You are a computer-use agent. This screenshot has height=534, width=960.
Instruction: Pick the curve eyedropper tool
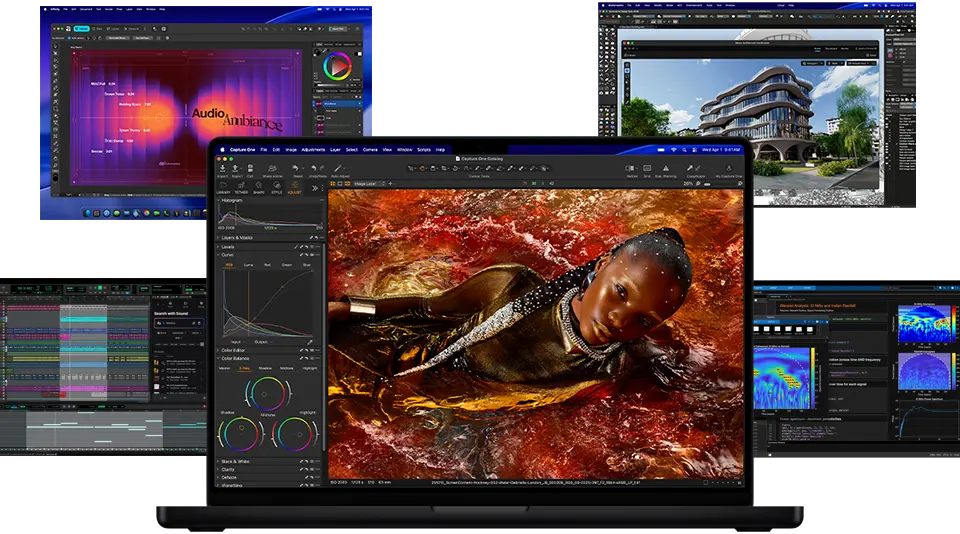[309, 342]
